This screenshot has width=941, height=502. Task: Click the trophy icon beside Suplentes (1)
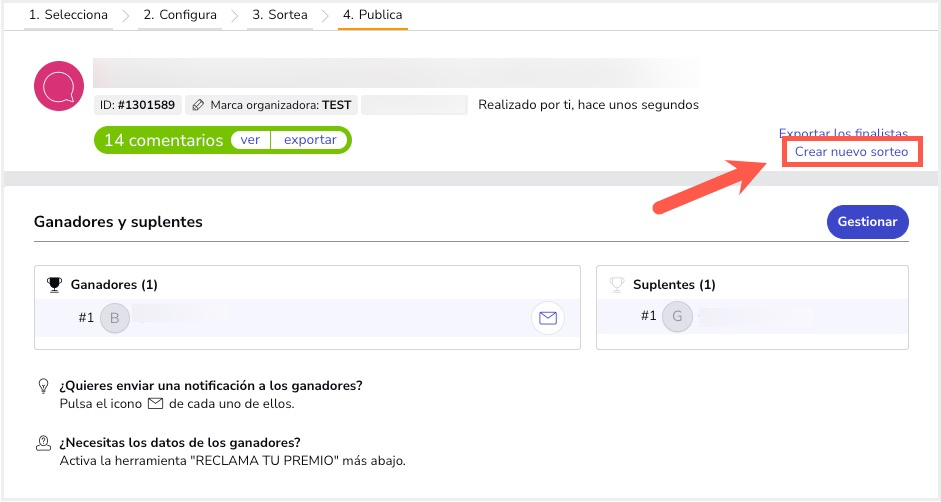pyautogui.click(x=617, y=285)
